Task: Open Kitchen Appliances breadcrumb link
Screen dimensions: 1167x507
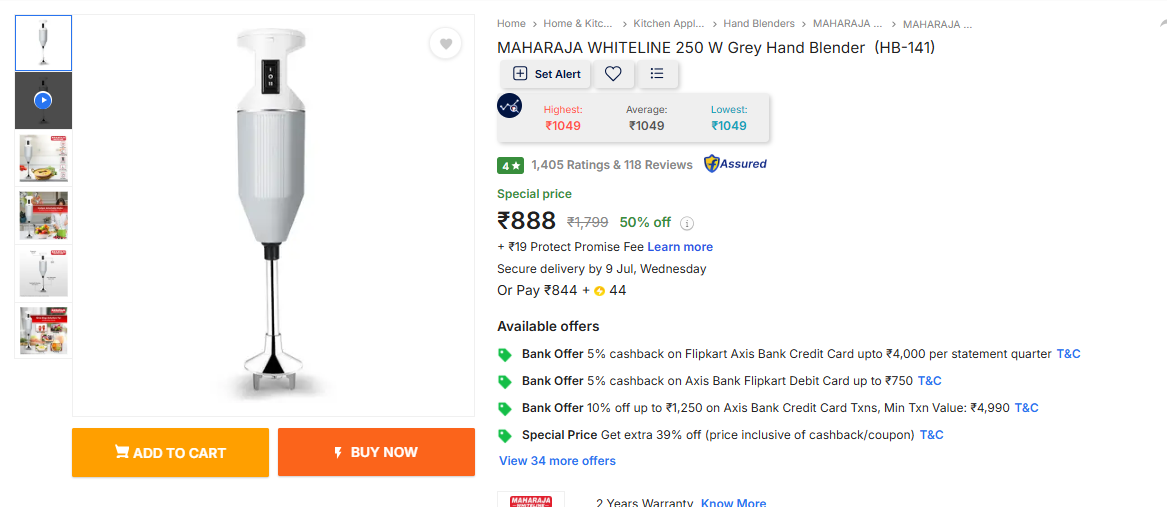Action: coord(669,23)
